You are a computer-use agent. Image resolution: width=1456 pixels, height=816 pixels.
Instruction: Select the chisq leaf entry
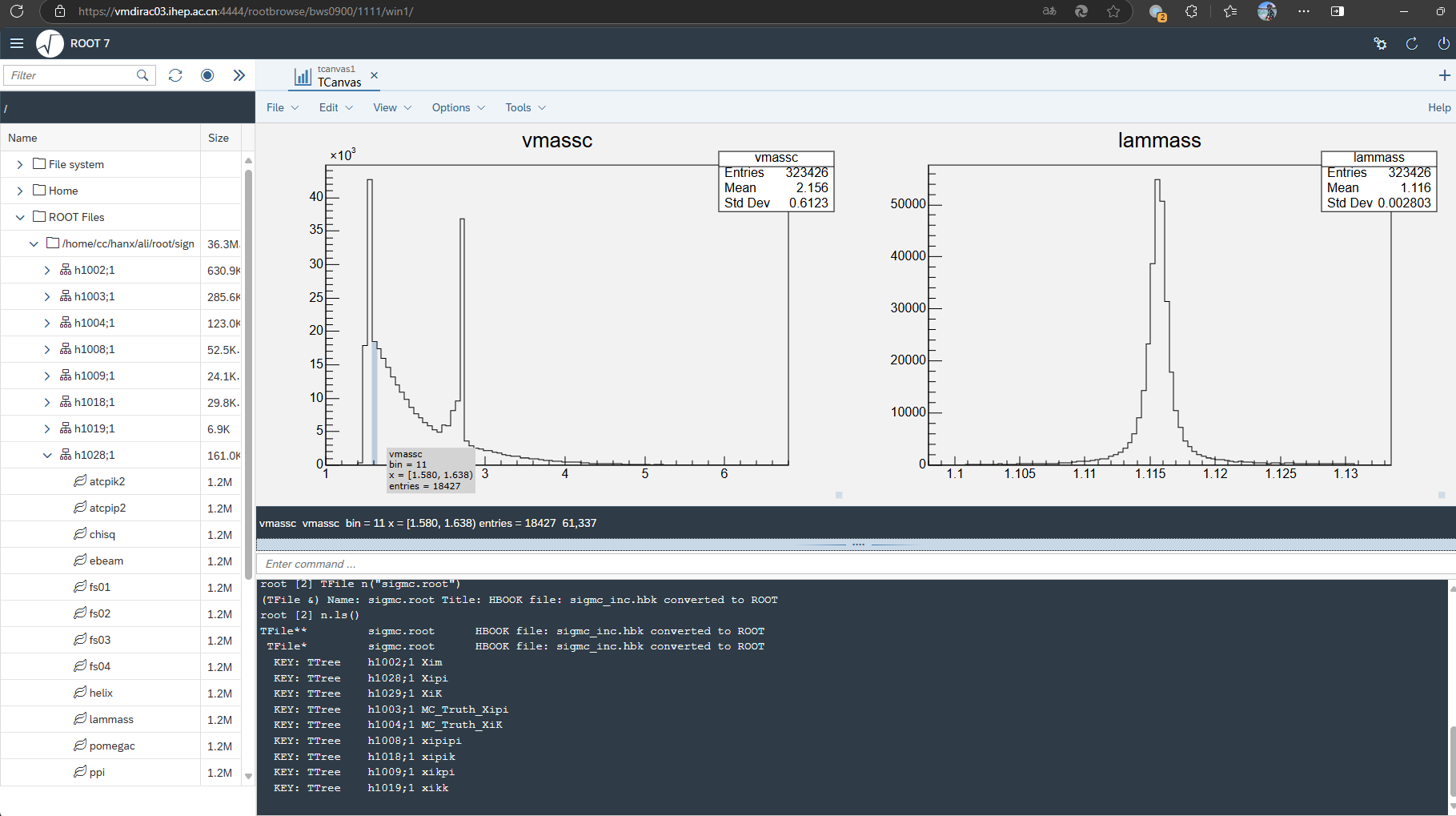pyautogui.click(x=102, y=534)
